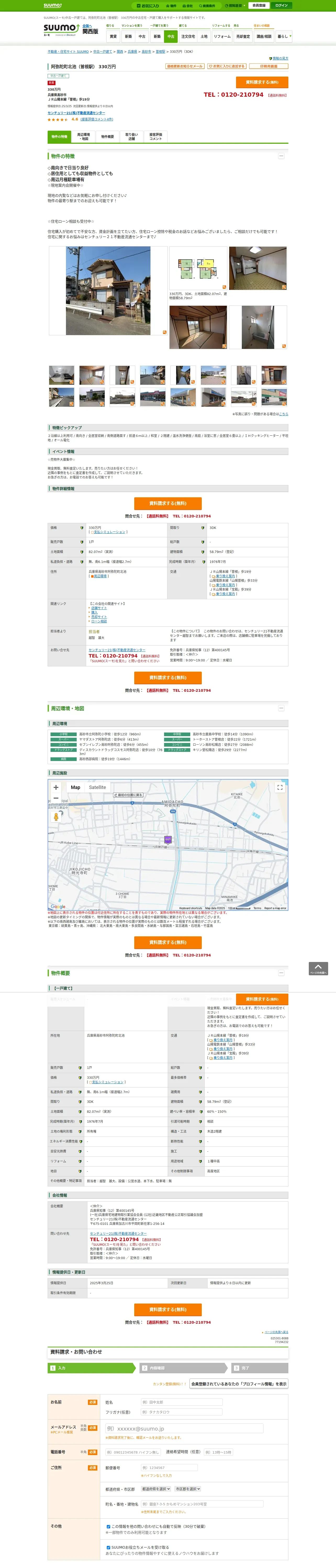
Task: Open the 取り扱い店舗 tab
Action: tap(132, 136)
